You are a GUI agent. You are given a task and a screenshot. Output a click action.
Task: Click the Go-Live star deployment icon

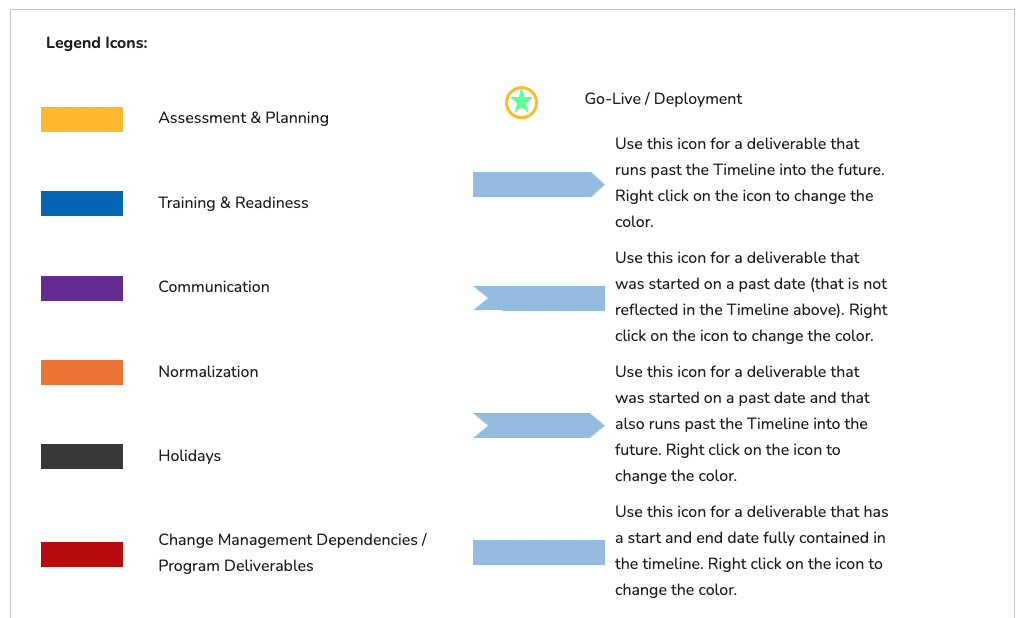[521, 102]
